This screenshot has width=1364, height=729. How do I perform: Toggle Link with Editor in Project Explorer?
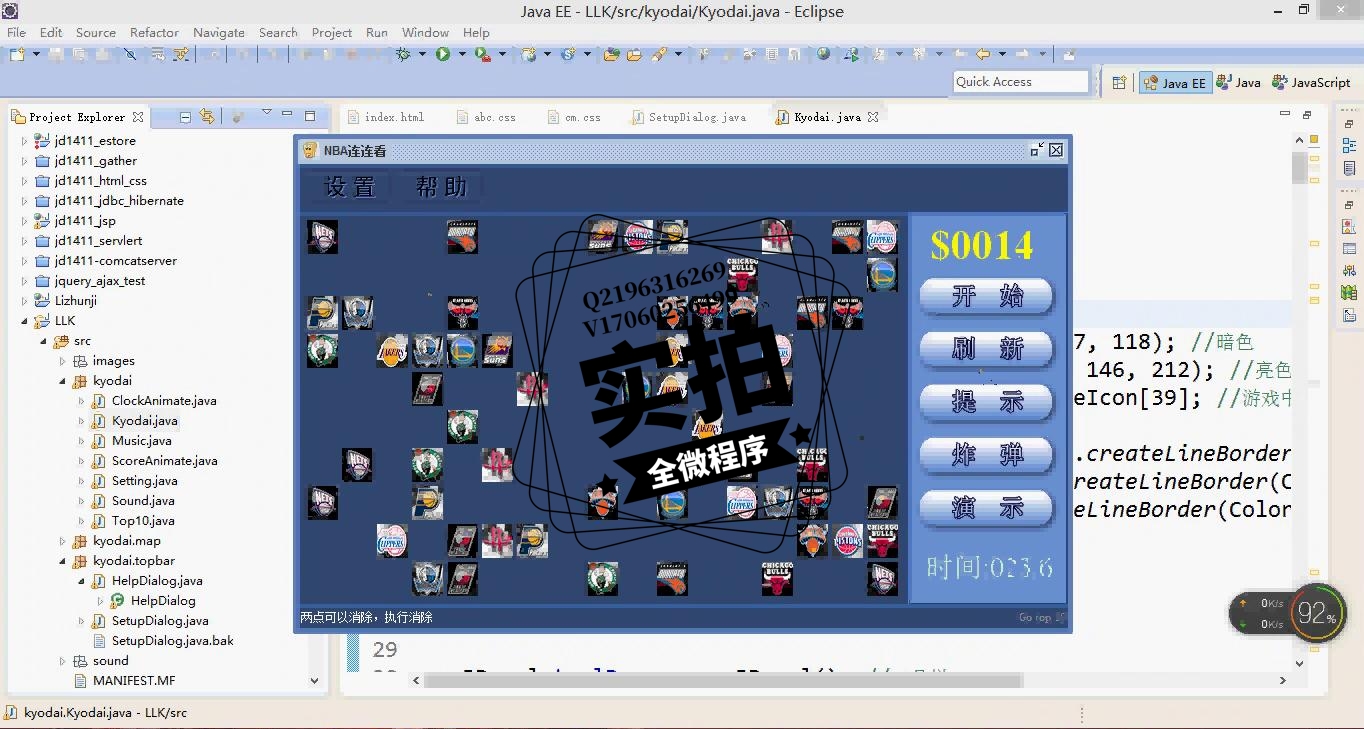[x=207, y=116]
